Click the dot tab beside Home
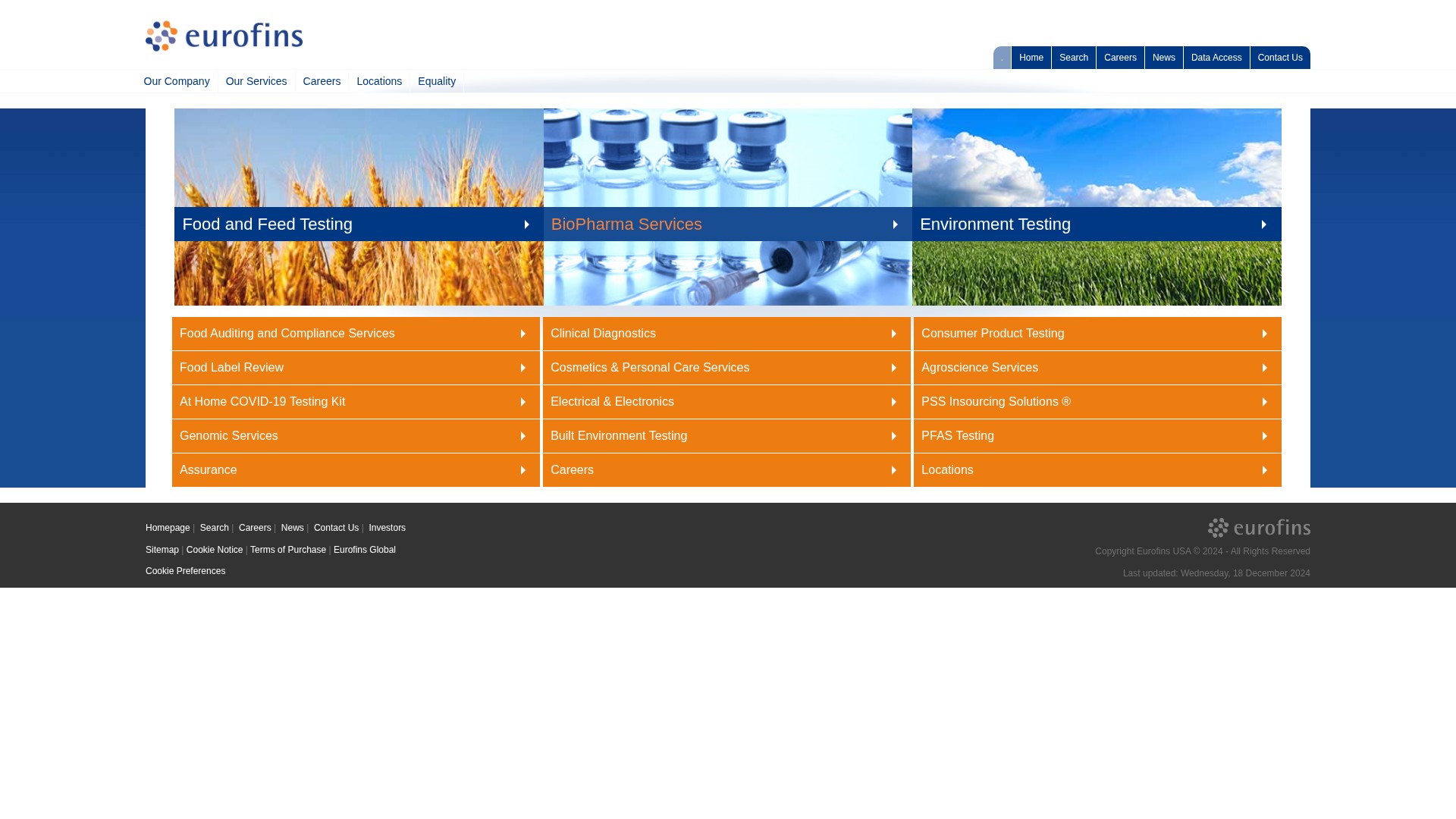Viewport: 1456px width, 819px height. click(1002, 58)
